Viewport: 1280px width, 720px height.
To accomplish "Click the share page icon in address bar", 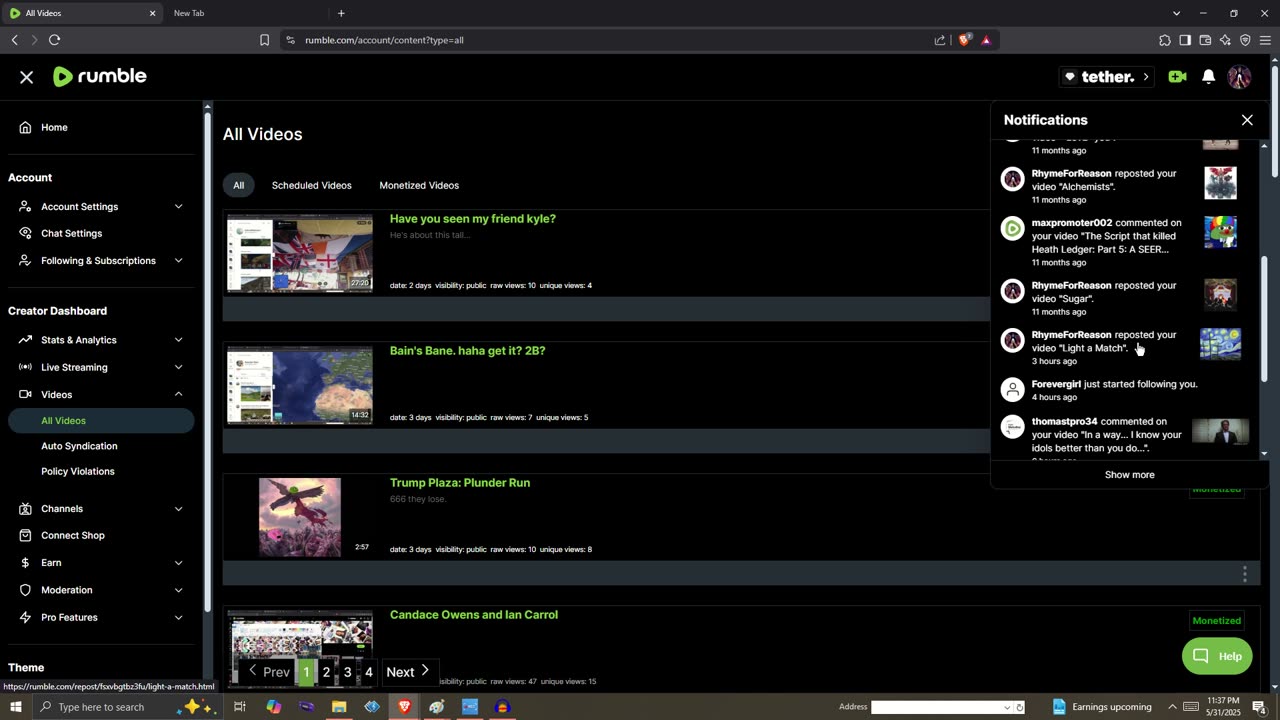I will pos(940,40).
